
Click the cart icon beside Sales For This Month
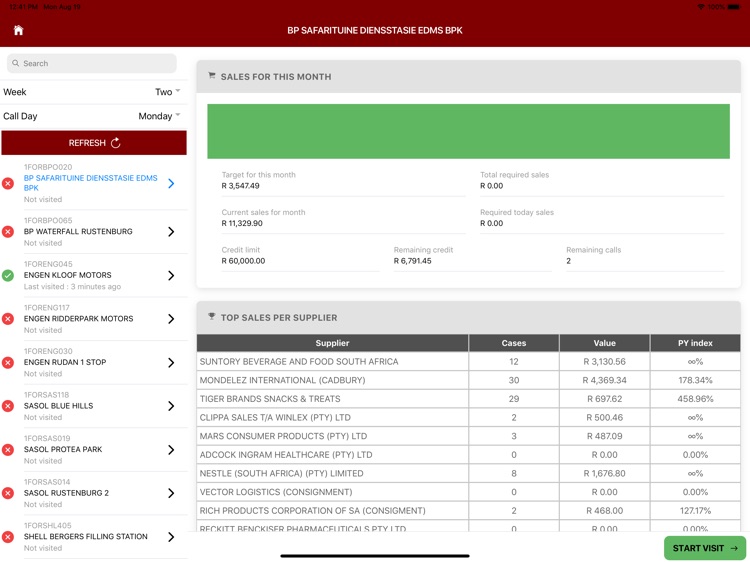tap(212, 76)
